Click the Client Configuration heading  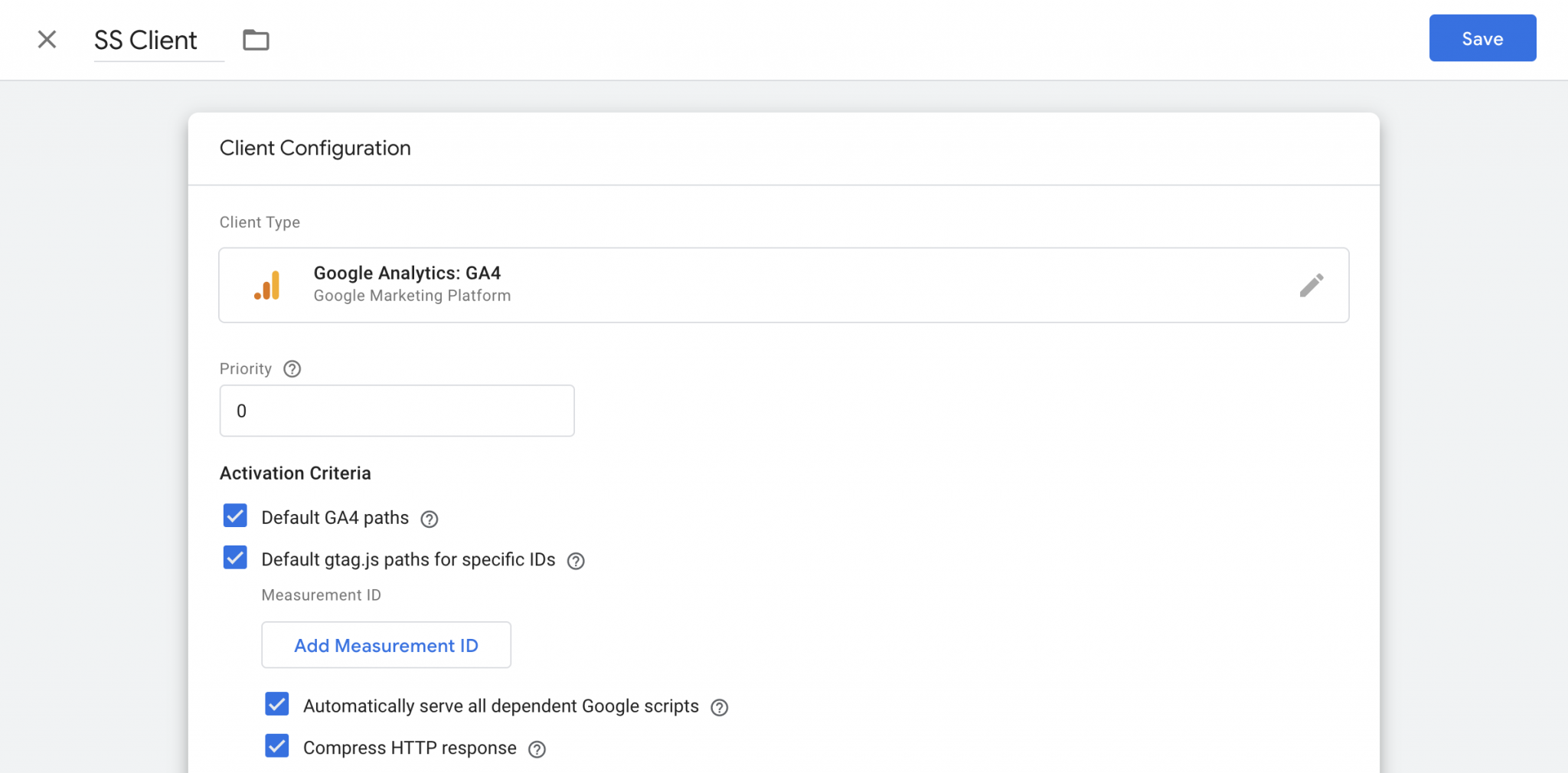[x=315, y=148]
